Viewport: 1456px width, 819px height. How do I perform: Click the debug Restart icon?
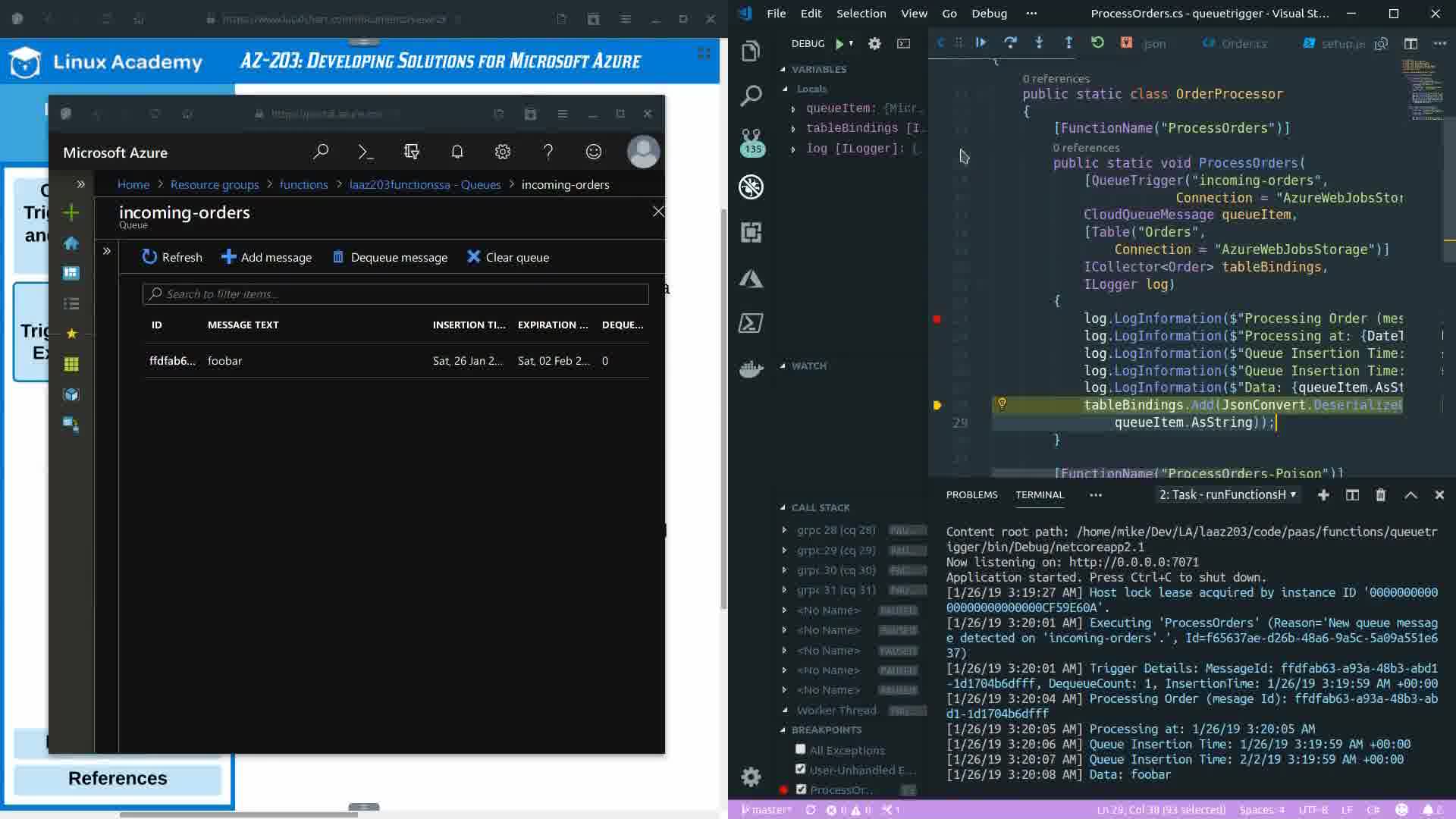point(1097,43)
